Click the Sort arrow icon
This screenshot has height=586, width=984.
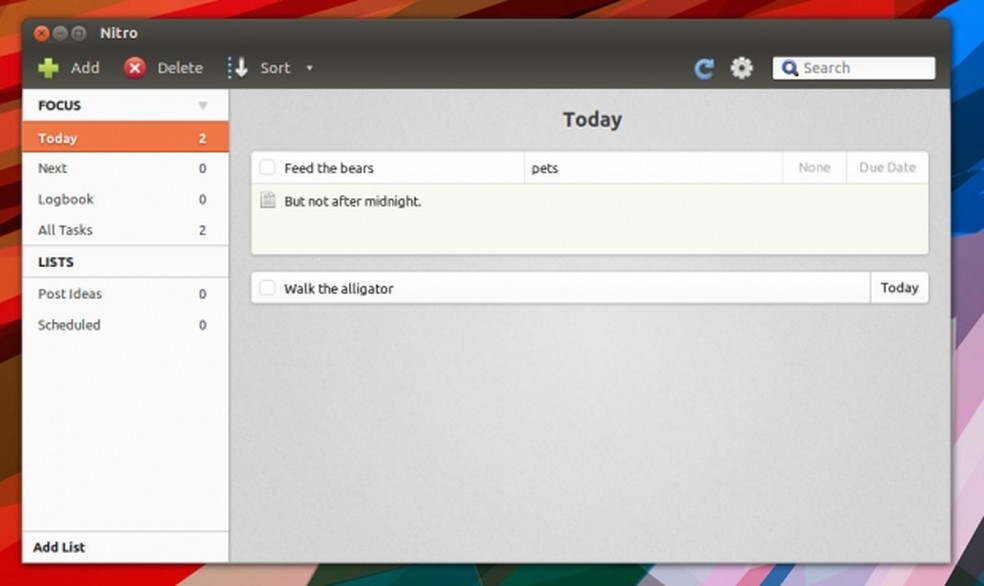238,68
